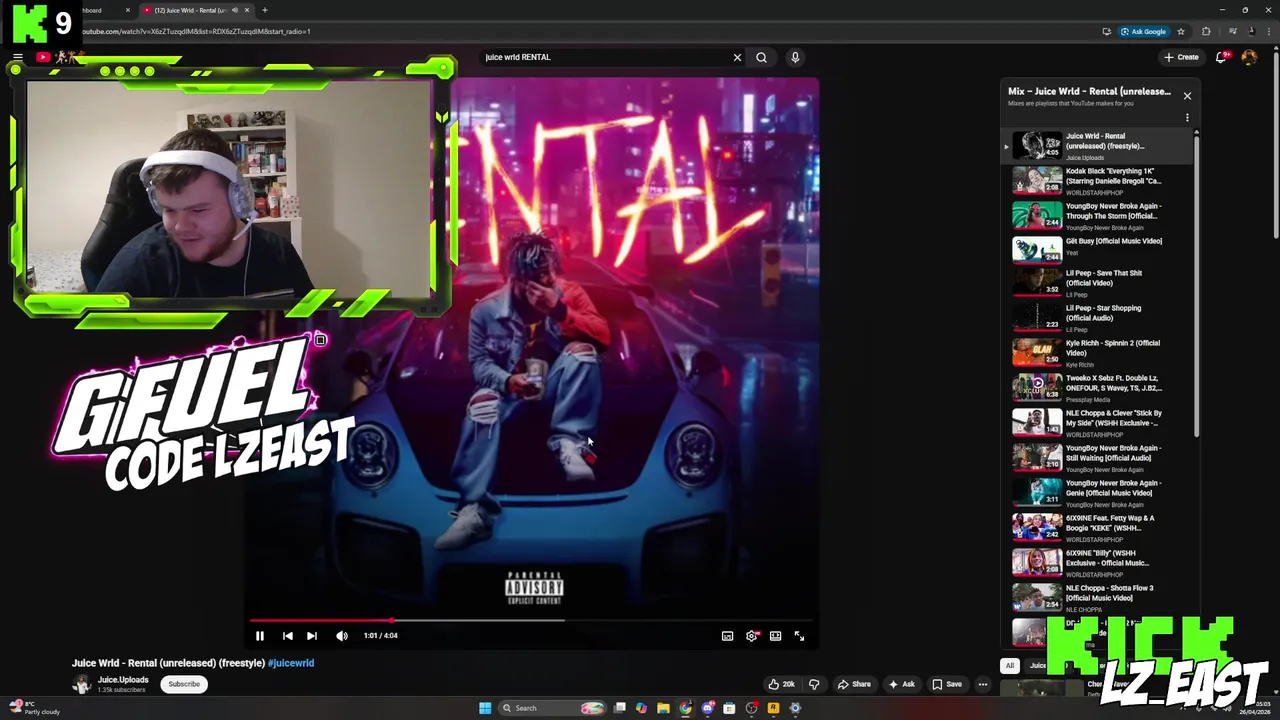Select the All filter chip
1280x720 pixels.
[x=1010, y=666]
